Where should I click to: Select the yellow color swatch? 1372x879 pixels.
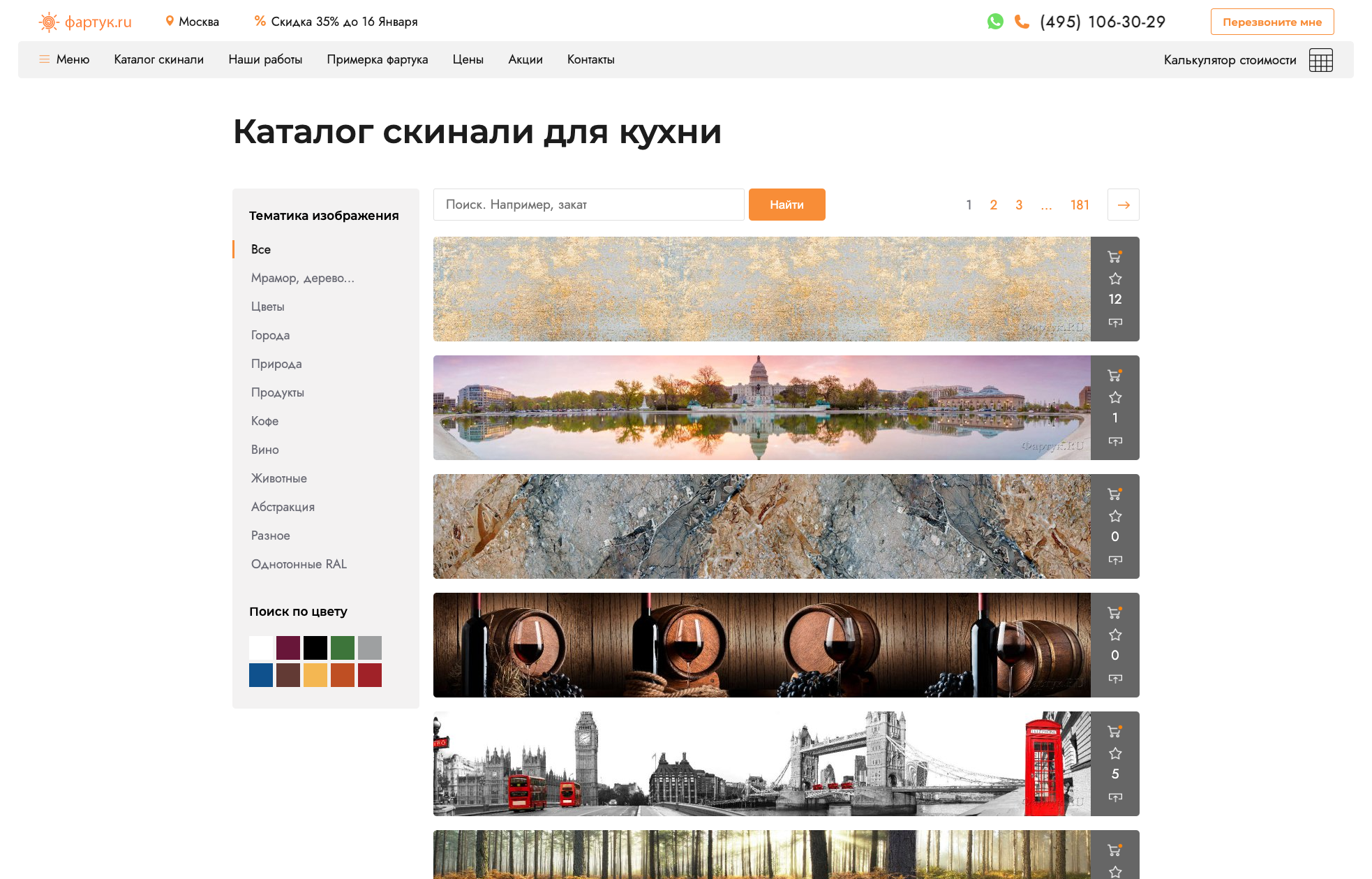coord(315,675)
